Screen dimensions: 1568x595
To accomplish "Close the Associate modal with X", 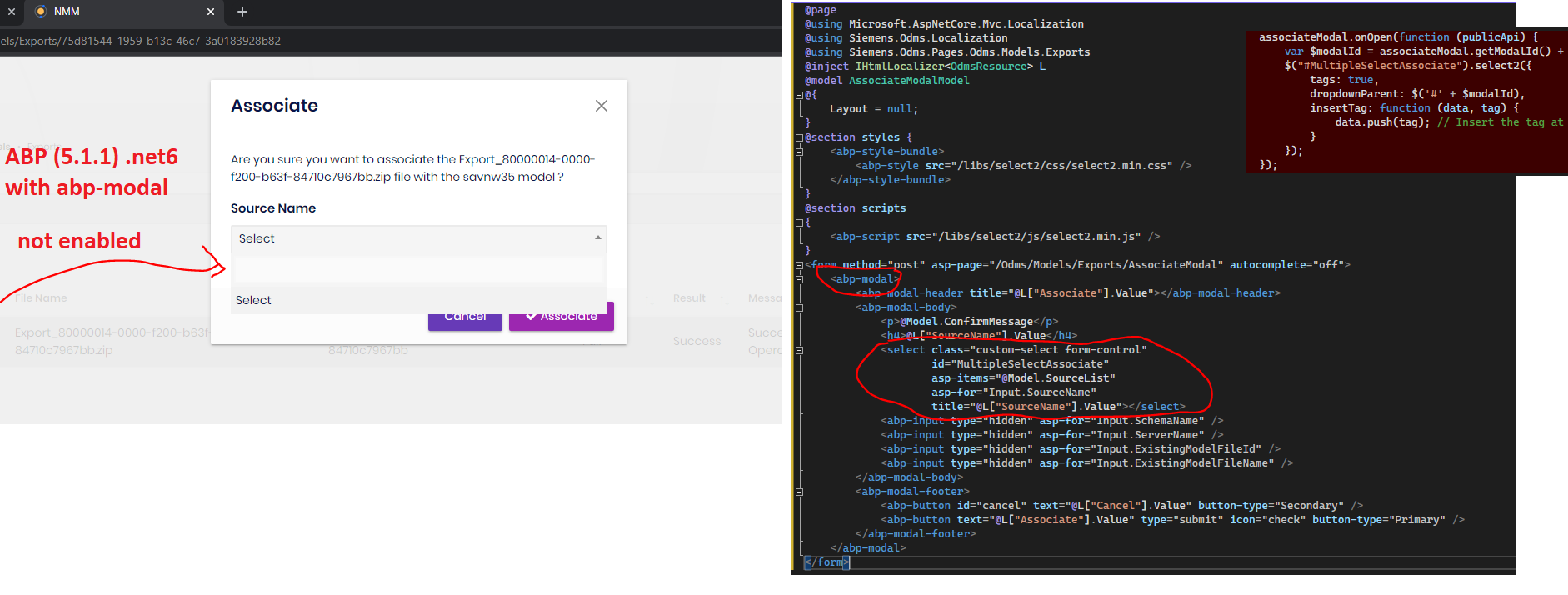I will point(601,106).
